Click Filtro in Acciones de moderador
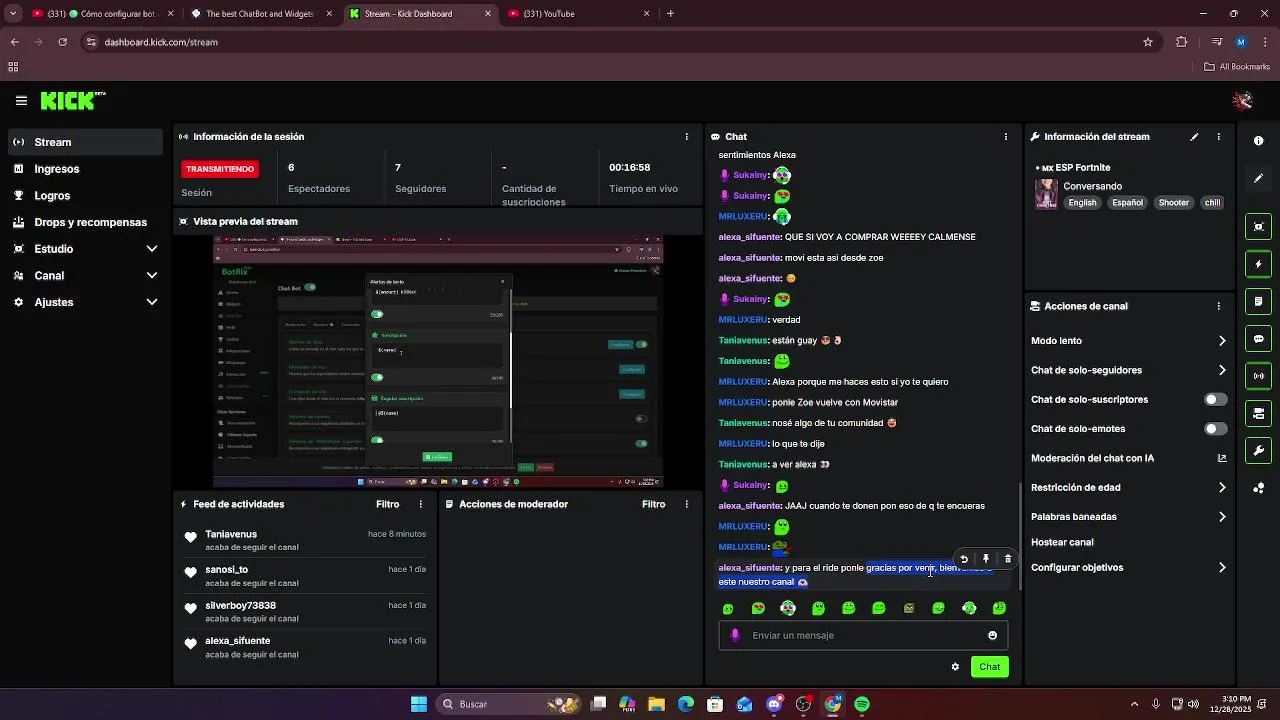Viewport: 1280px width, 720px height. tap(653, 505)
